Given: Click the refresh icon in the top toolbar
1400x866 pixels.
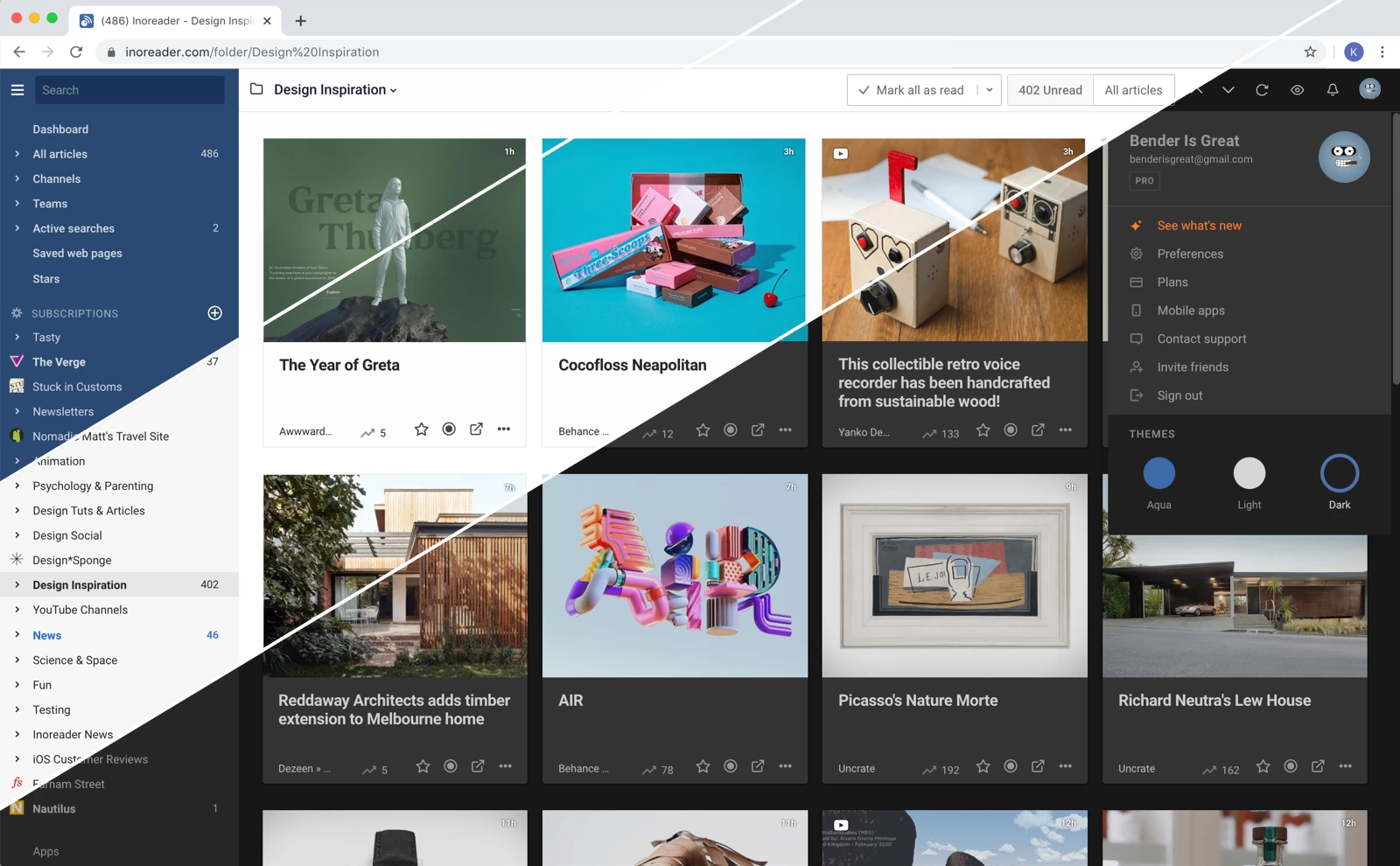Looking at the screenshot, I should 1263,89.
